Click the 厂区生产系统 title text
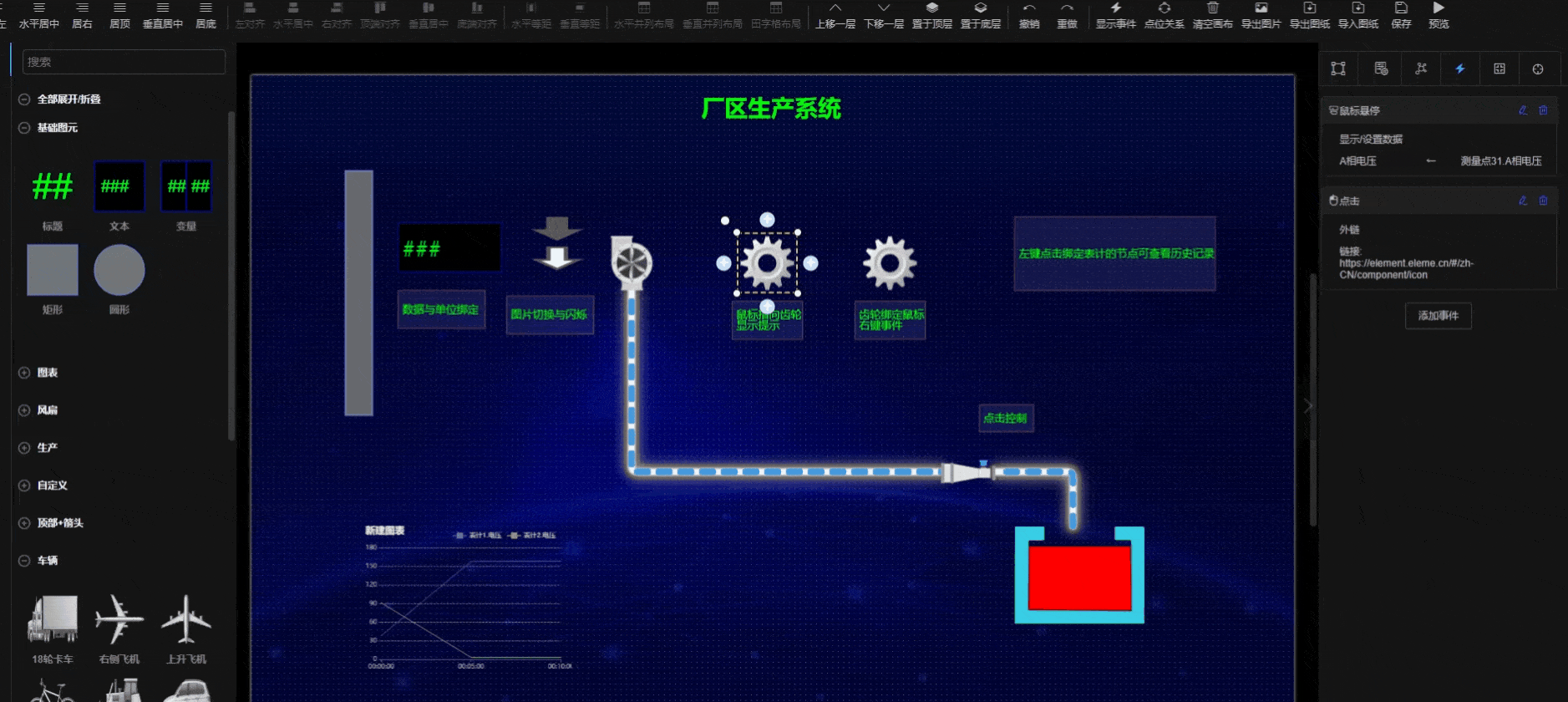The width and height of the screenshot is (1568, 702). (771, 109)
